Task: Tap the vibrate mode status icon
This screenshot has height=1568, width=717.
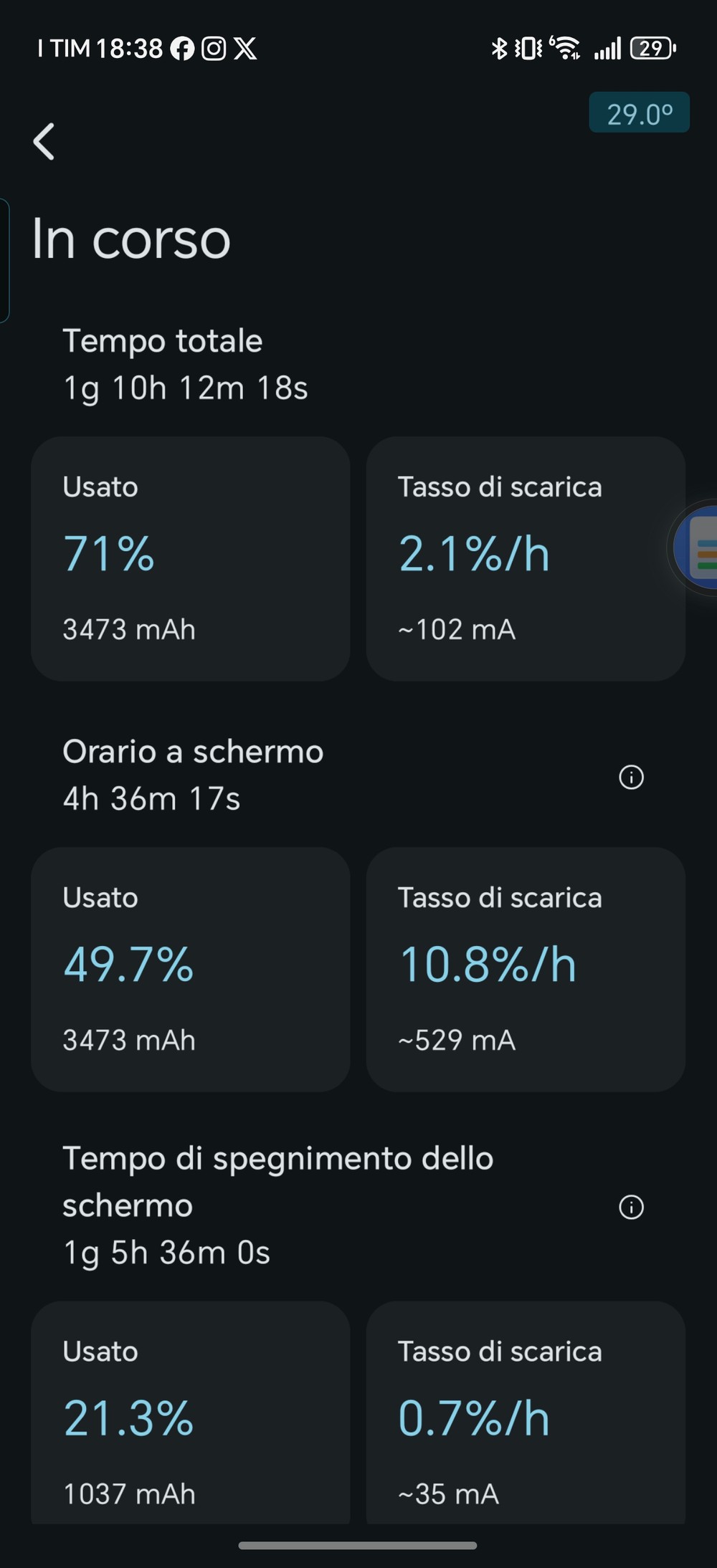Action: tap(529, 49)
